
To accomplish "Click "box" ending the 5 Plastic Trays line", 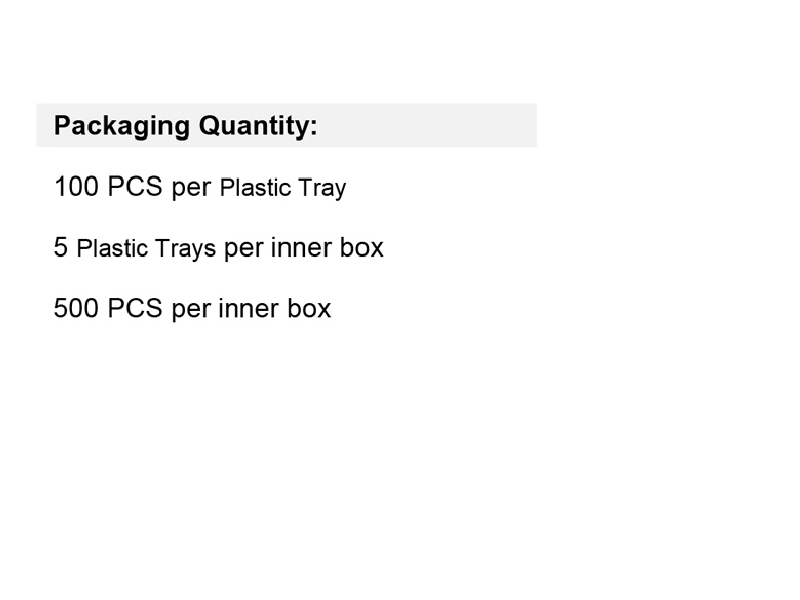I will 361,247.
